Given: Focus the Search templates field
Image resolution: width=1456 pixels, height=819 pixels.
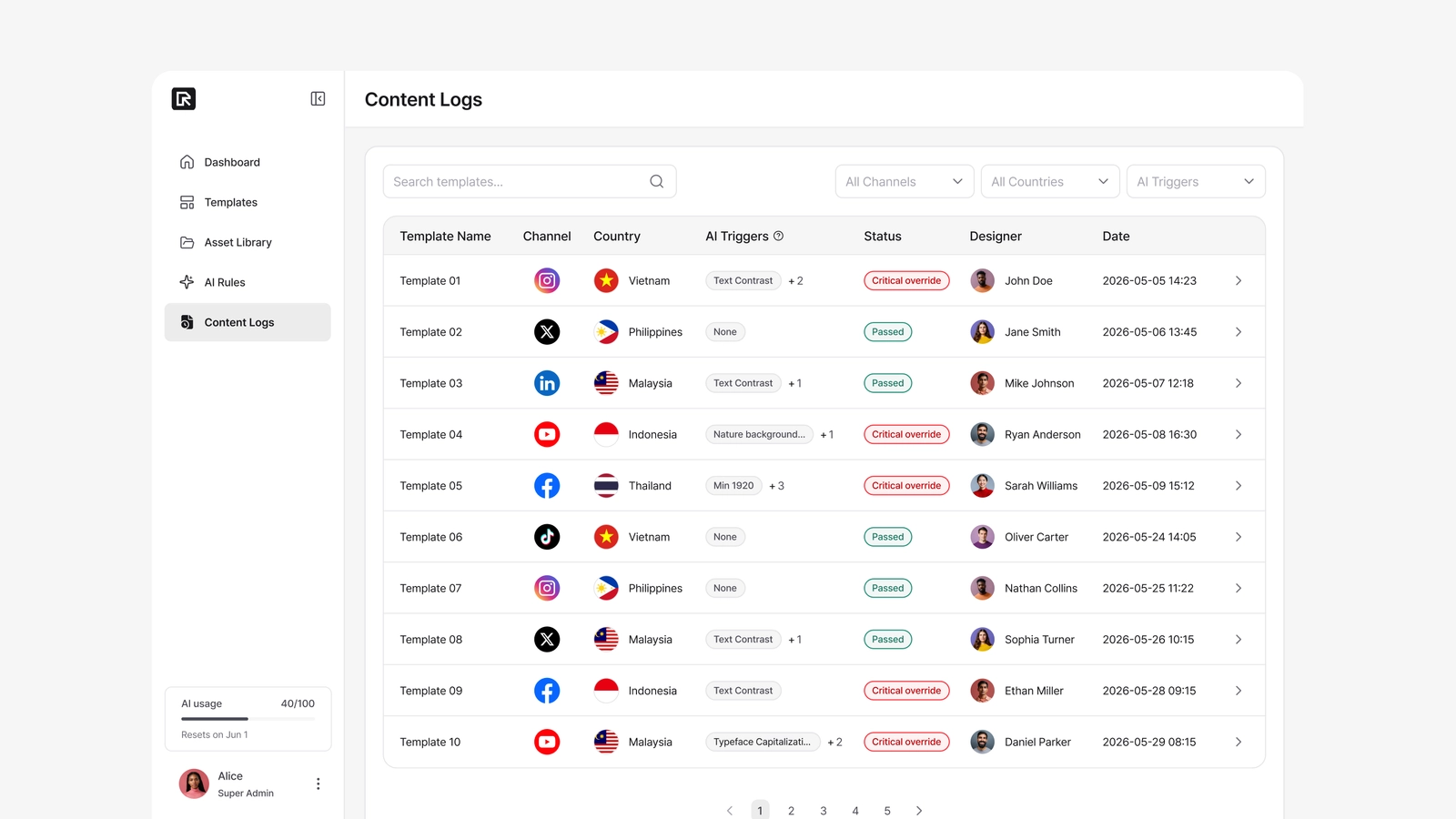Looking at the screenshot, I should (530, 181).
